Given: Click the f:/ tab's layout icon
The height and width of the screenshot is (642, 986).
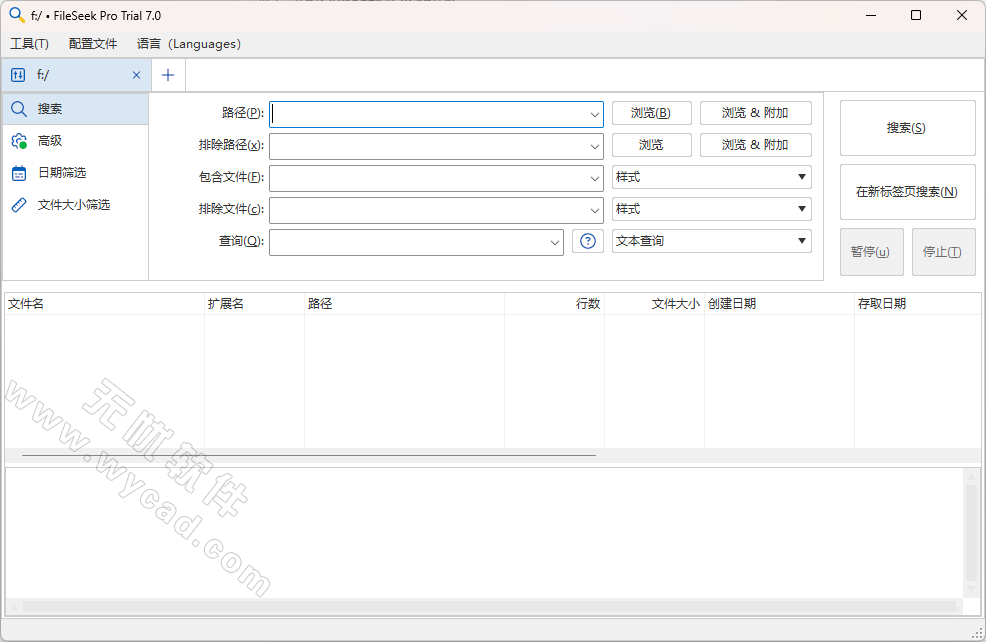Looking at the screenshot, I should [x=18, y=75].
